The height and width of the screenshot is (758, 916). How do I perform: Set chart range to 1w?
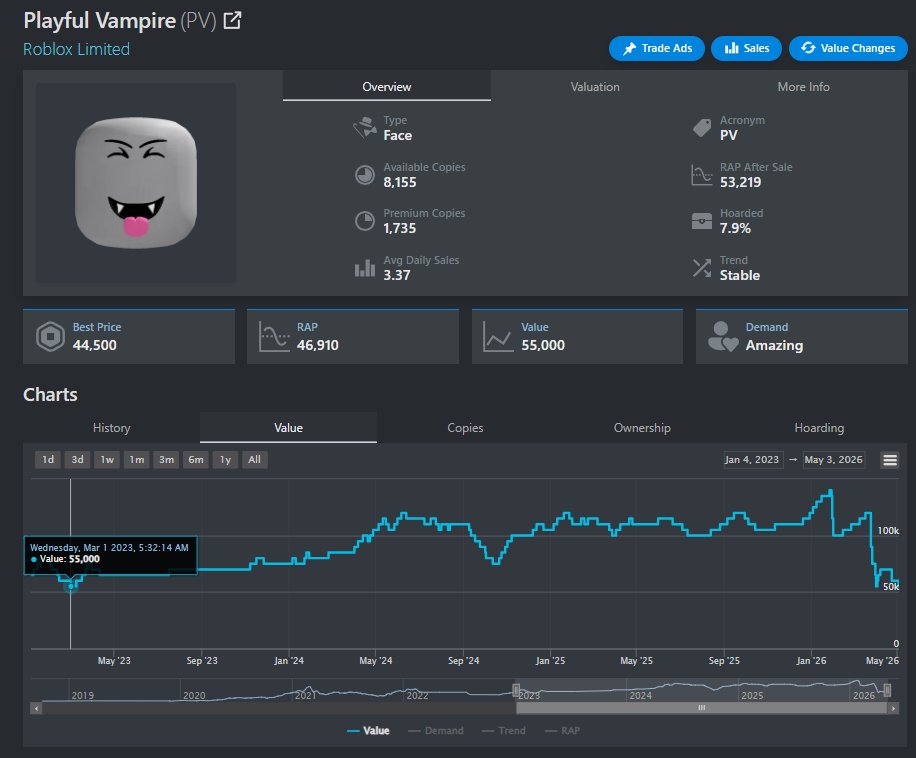tap(107, 460)
